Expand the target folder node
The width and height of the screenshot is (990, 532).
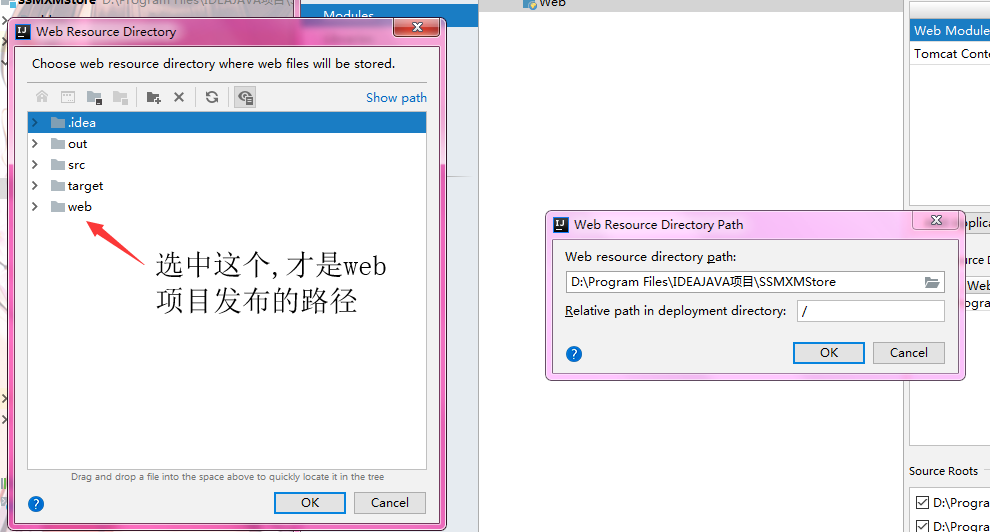[x=35, y=186]
